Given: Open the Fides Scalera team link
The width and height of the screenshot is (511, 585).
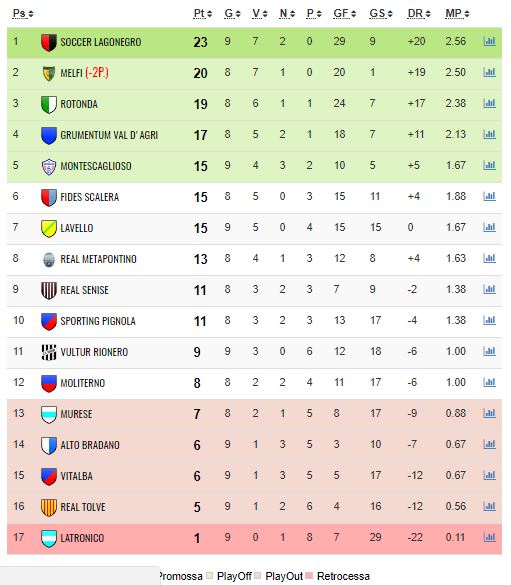Looking at the screenshot, I should [90, 197].
